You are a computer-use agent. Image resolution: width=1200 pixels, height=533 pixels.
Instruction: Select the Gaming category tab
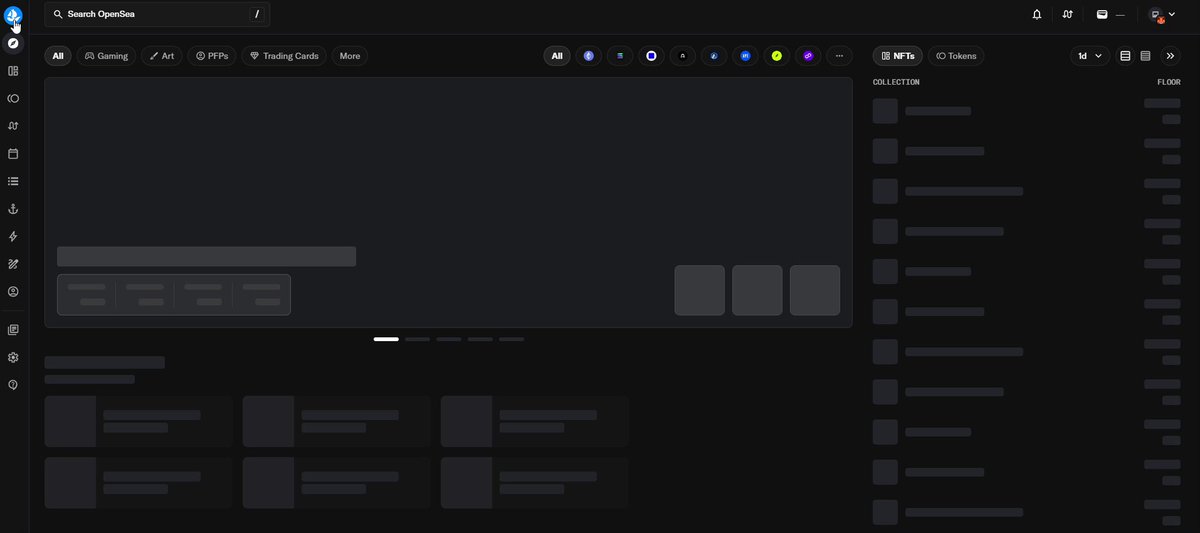(x=106, y=56)
